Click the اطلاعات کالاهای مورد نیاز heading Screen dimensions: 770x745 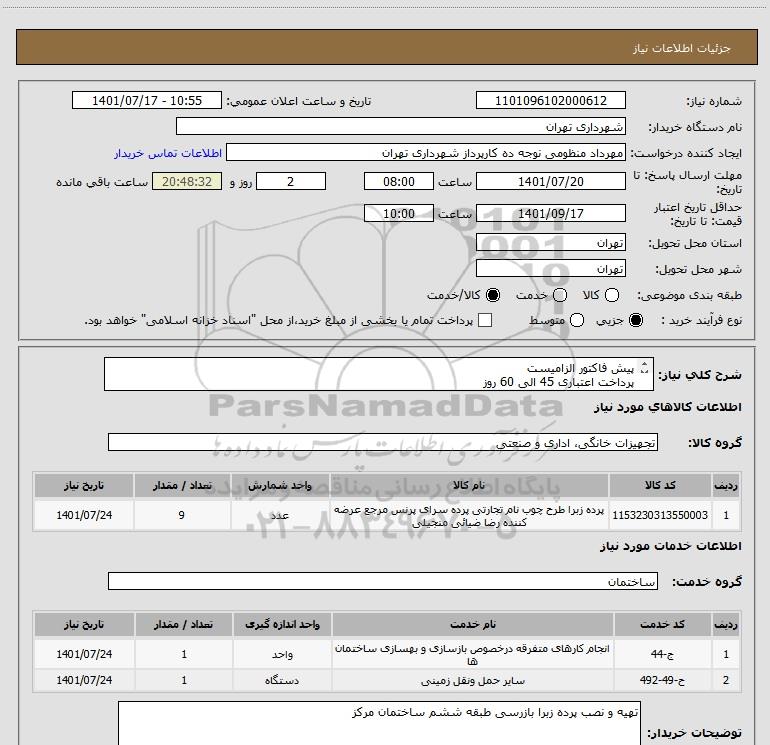click(667, 407)
